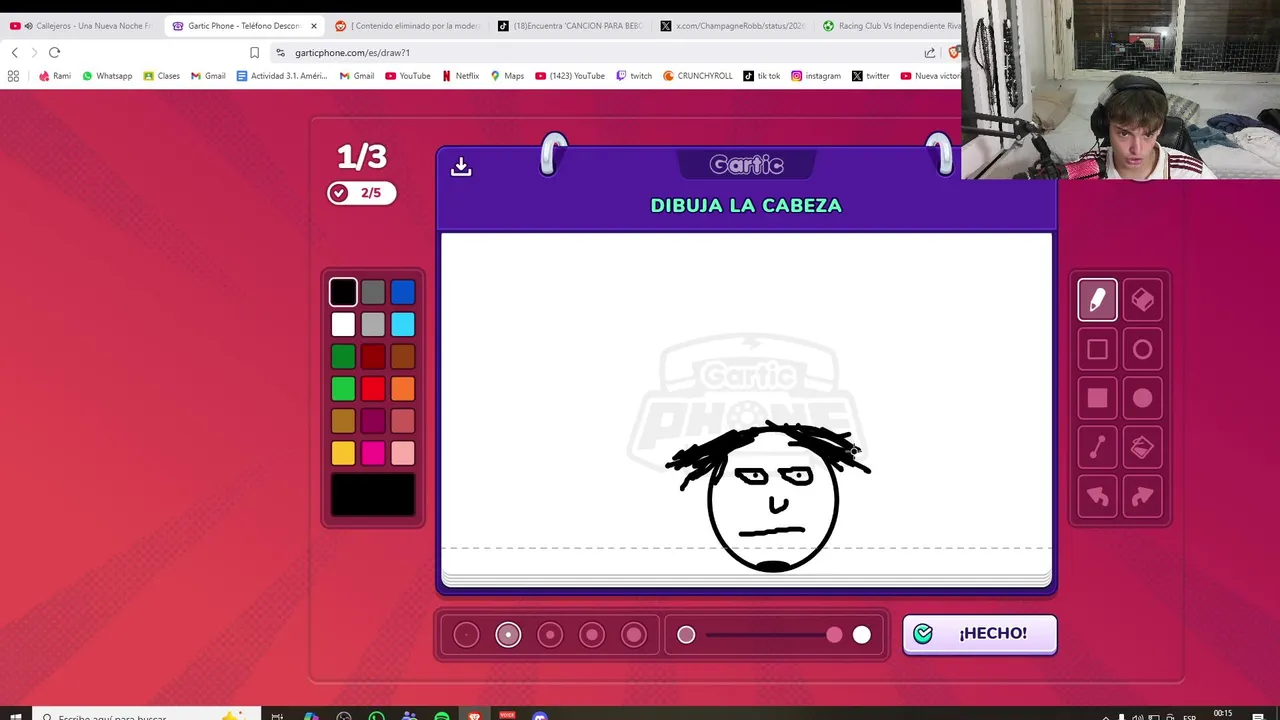
Task: Pick the largest brush size
Action: [634, 635]
